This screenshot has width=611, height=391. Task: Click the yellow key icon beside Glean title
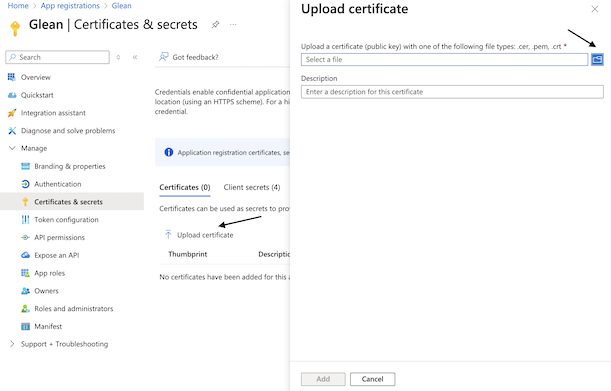click(x=15, y=28)
